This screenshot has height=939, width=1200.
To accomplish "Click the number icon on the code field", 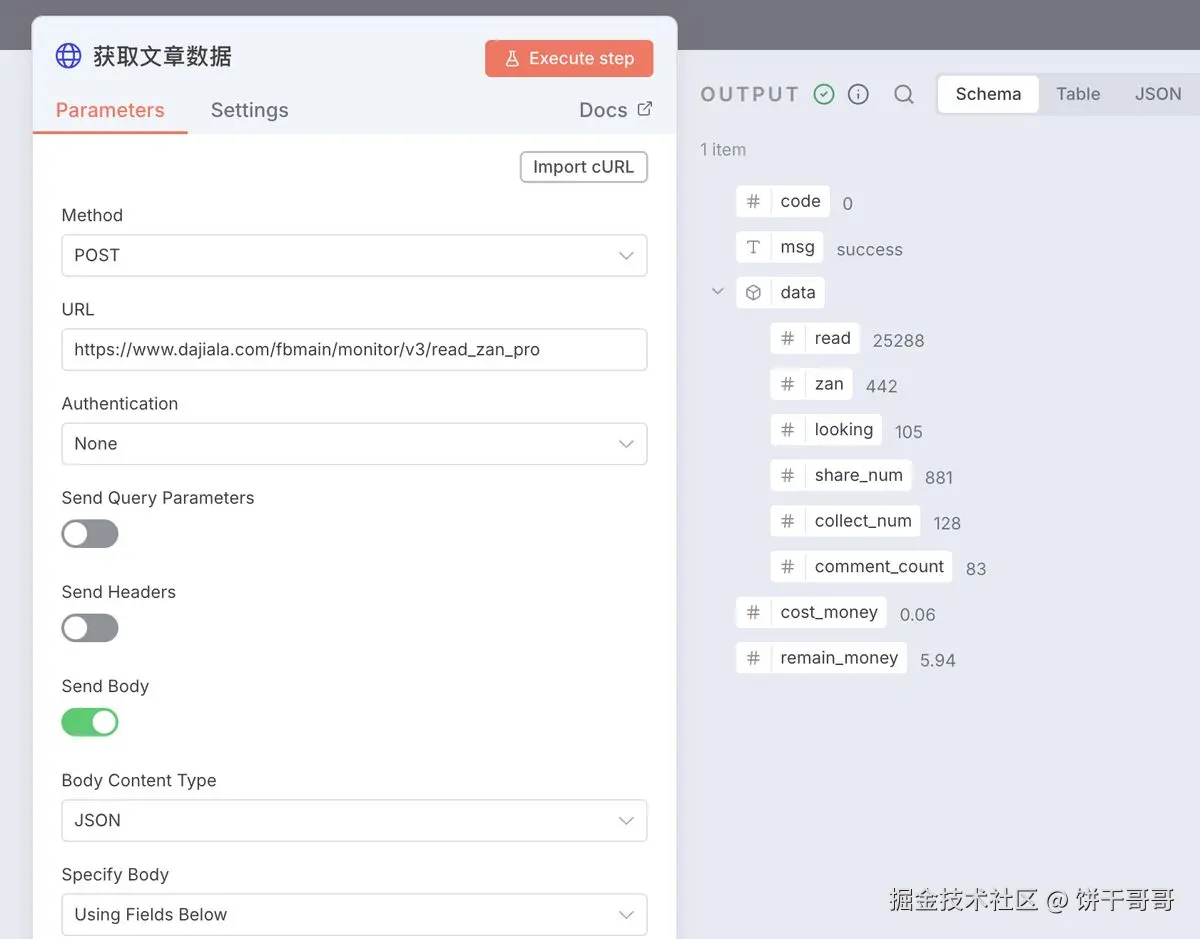I will click(753, 201).
